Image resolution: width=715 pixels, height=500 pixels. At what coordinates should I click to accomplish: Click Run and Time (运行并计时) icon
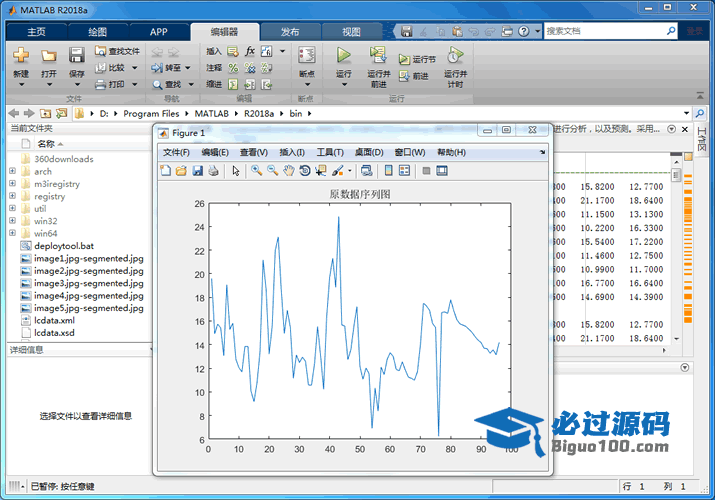tap(455, 56)
